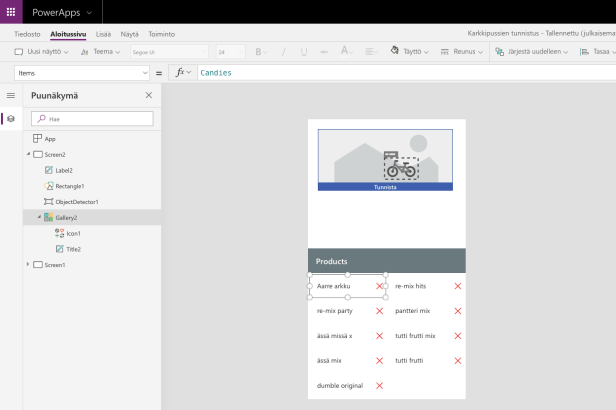Open the Teema theme dropdown
This screenshot has height=410, width=616.
click(x=102, y=51)
